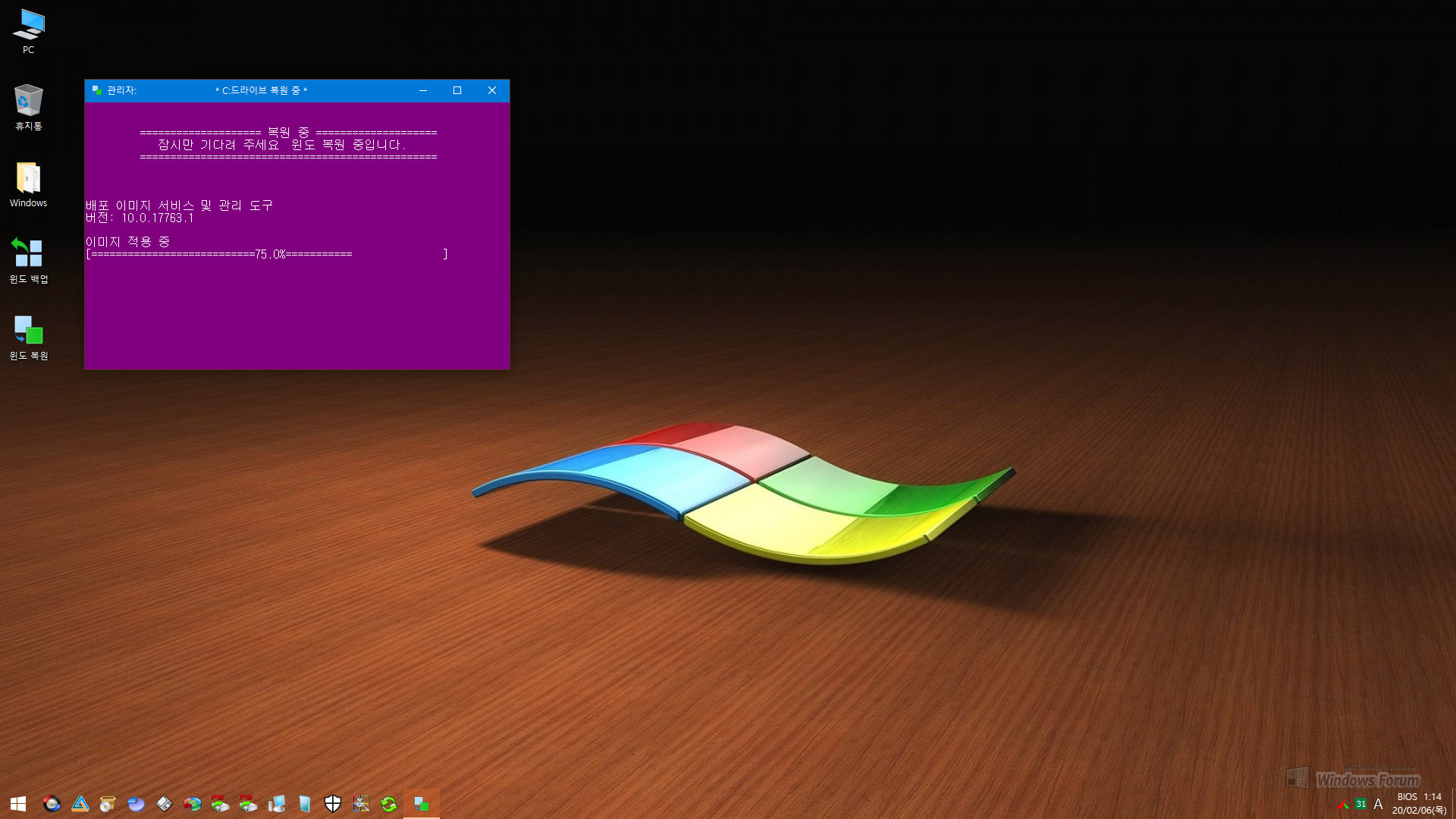Viewport: 1456px width, 819px height.
Task: Open the Start menu
Action: [18, 804]
